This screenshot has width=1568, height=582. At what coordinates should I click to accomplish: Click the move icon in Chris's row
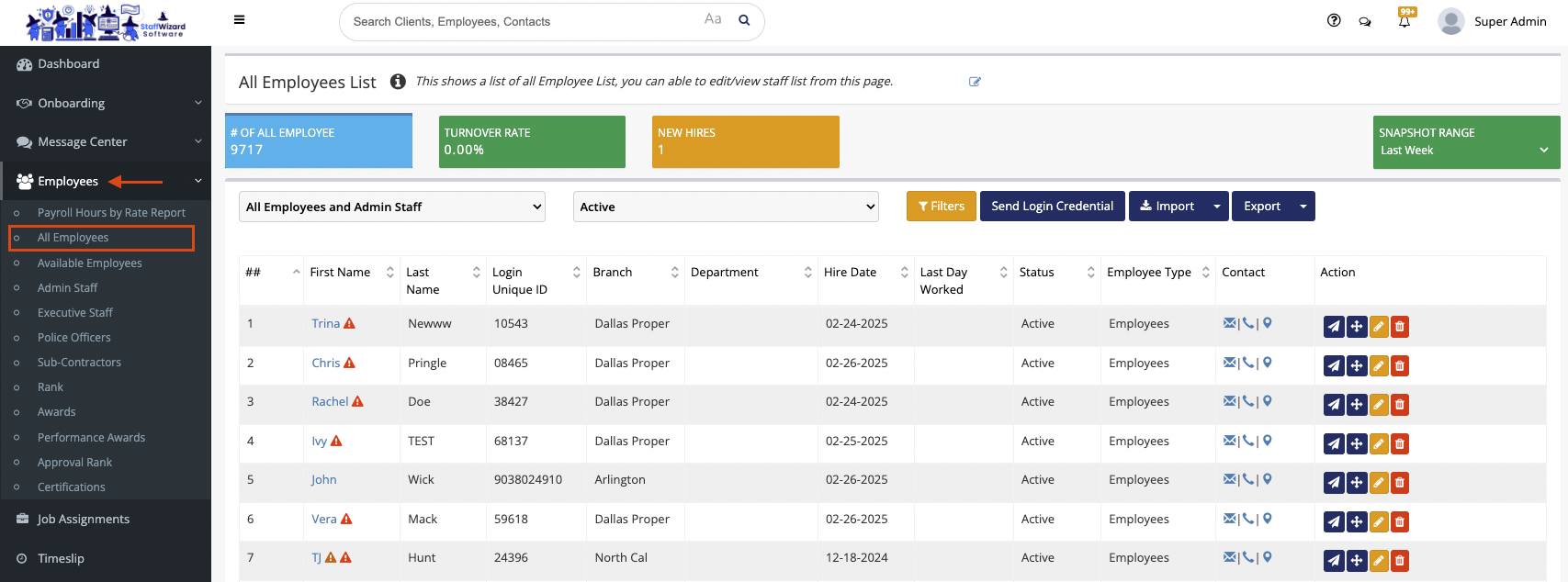point(1357,365)
